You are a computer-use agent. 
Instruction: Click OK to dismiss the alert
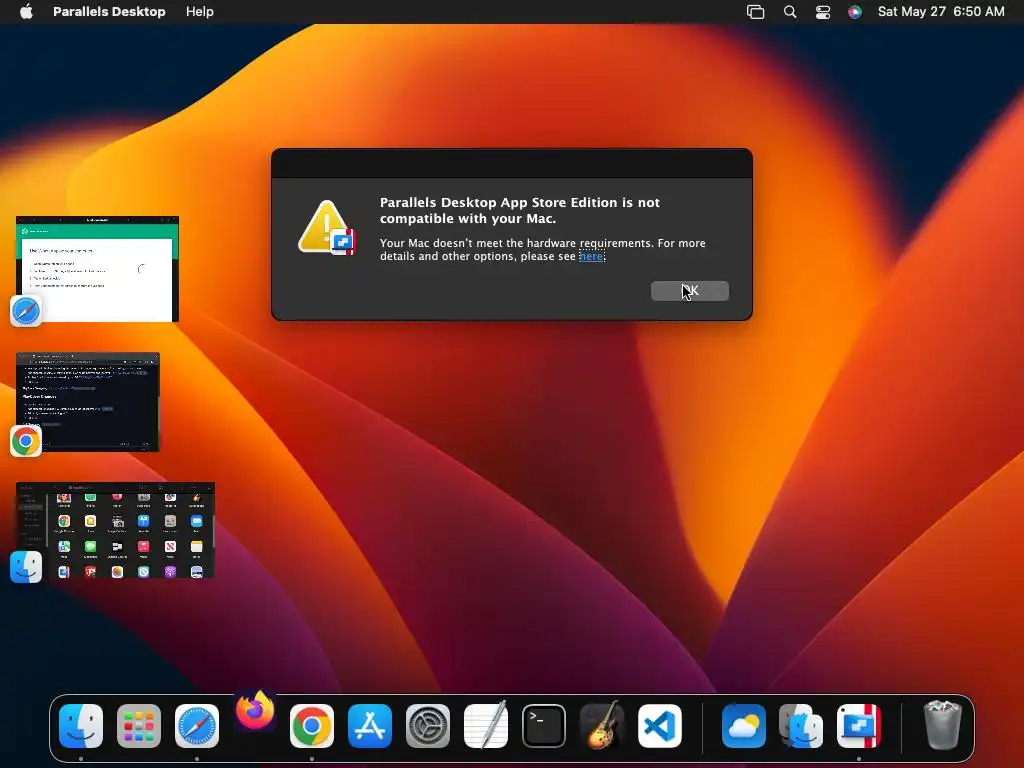point(690,291)
